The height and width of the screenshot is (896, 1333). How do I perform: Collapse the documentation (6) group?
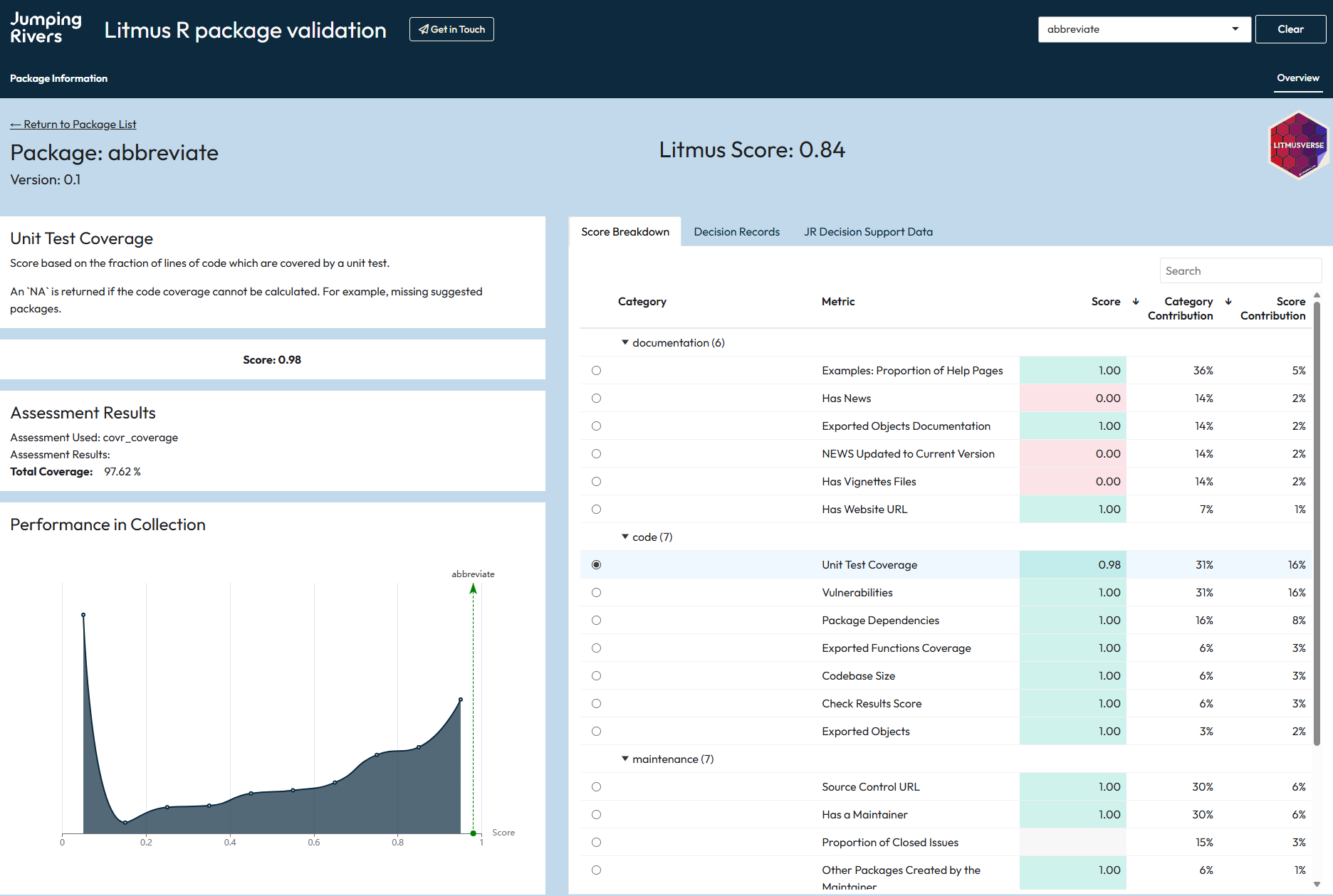point(625,342)
